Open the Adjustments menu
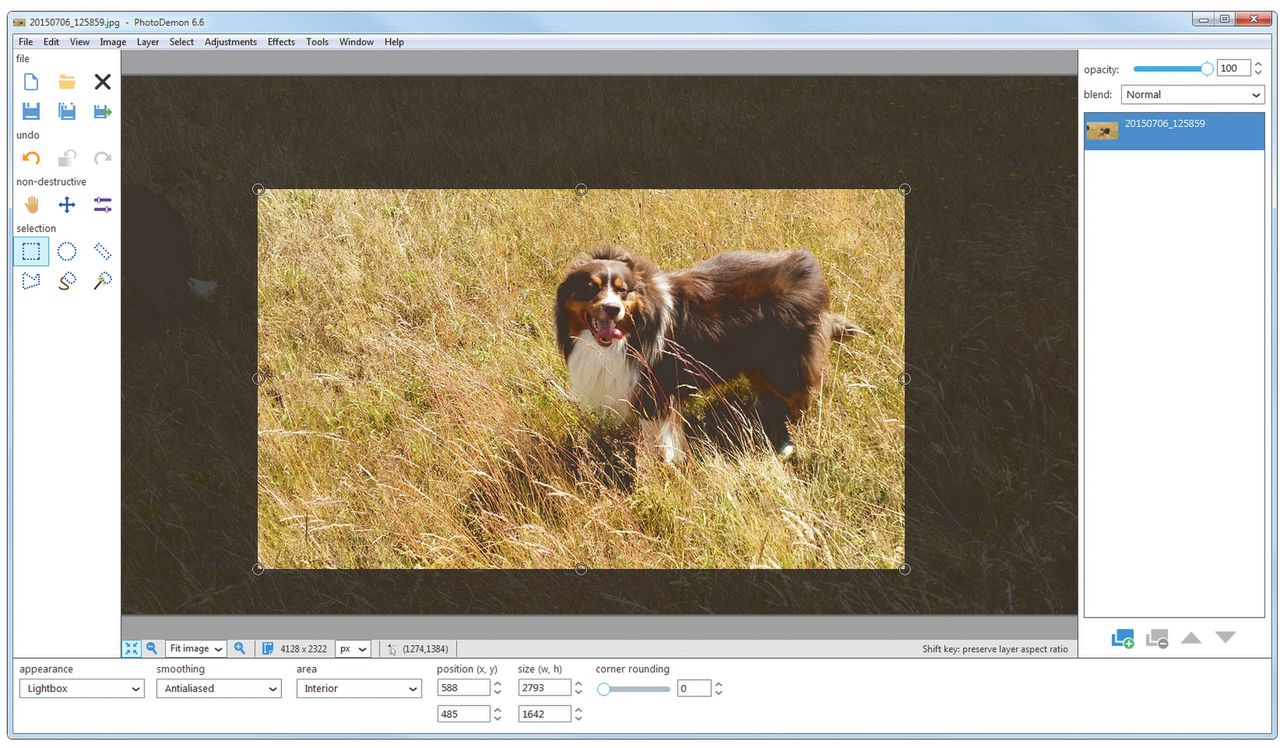 click(231, 42)
